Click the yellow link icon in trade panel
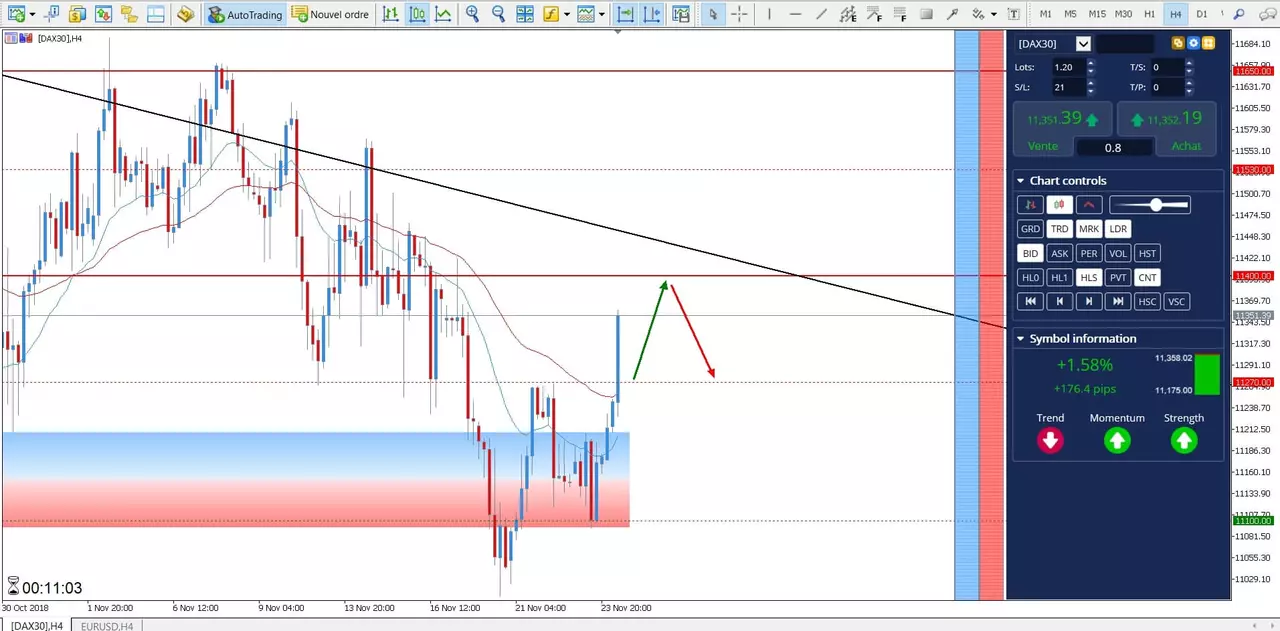 coord(1177,43)
